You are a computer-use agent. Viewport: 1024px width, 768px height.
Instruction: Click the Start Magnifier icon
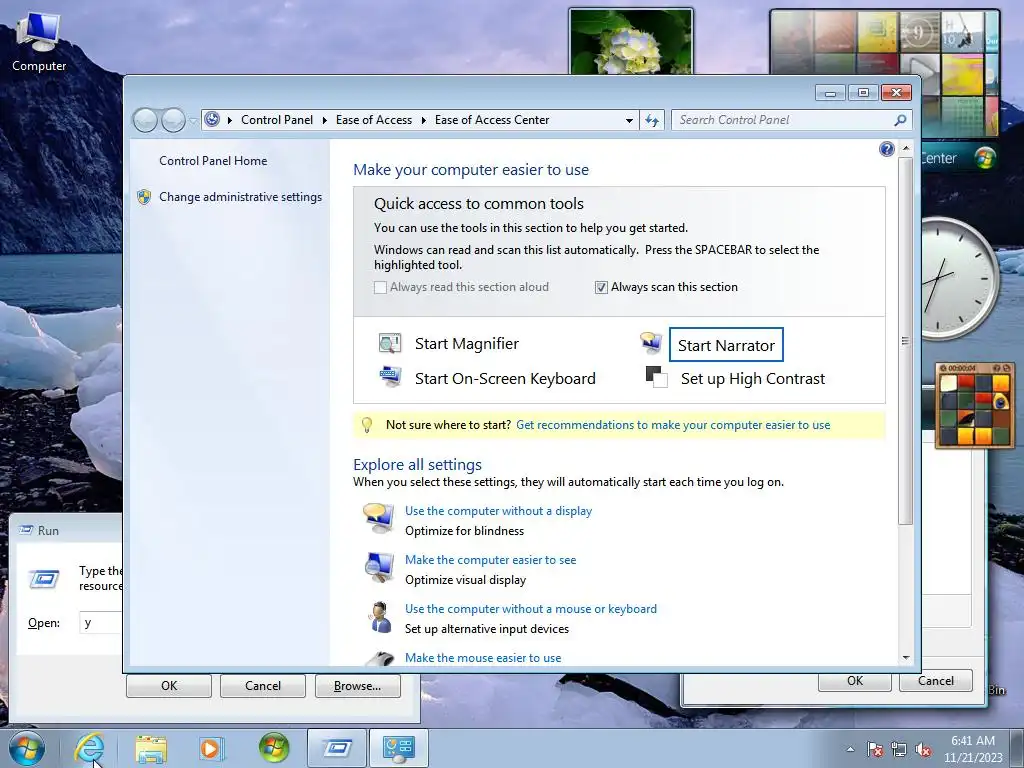[x=390, y=343]
